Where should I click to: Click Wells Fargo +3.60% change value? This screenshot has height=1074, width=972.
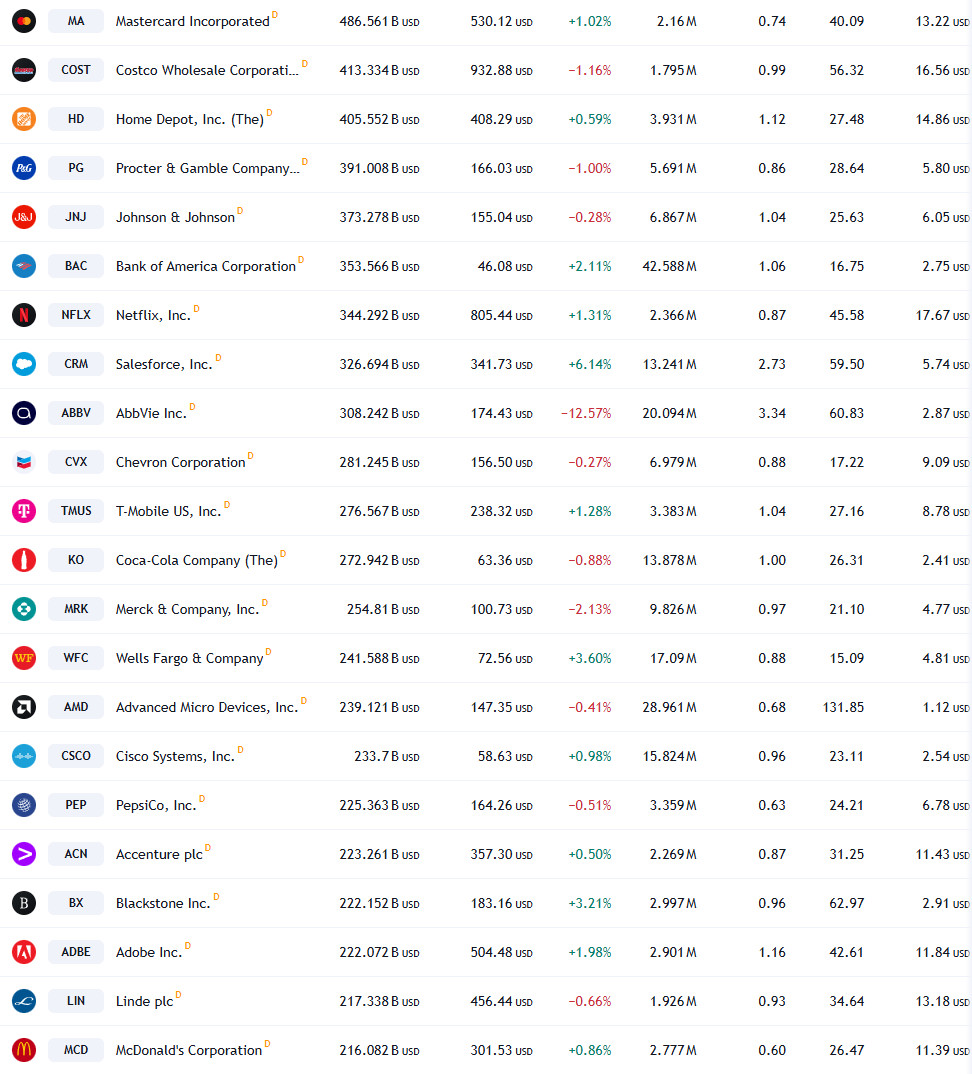(590, 659)
